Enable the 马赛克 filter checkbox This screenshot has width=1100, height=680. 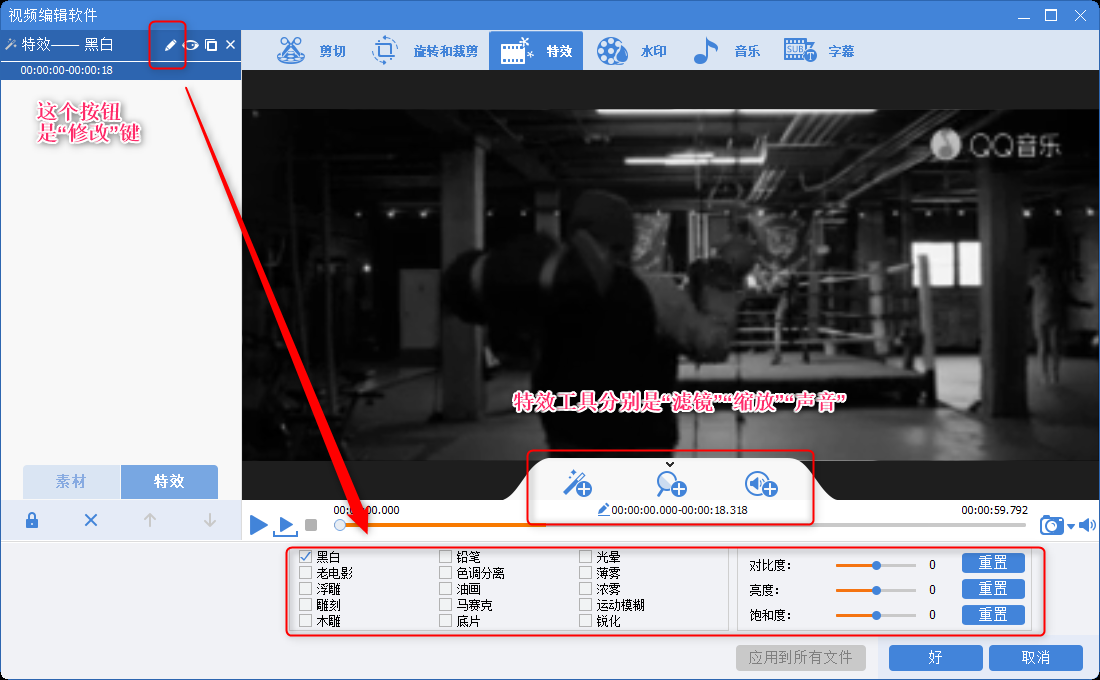pyautogui.click(x=445, y=604)
